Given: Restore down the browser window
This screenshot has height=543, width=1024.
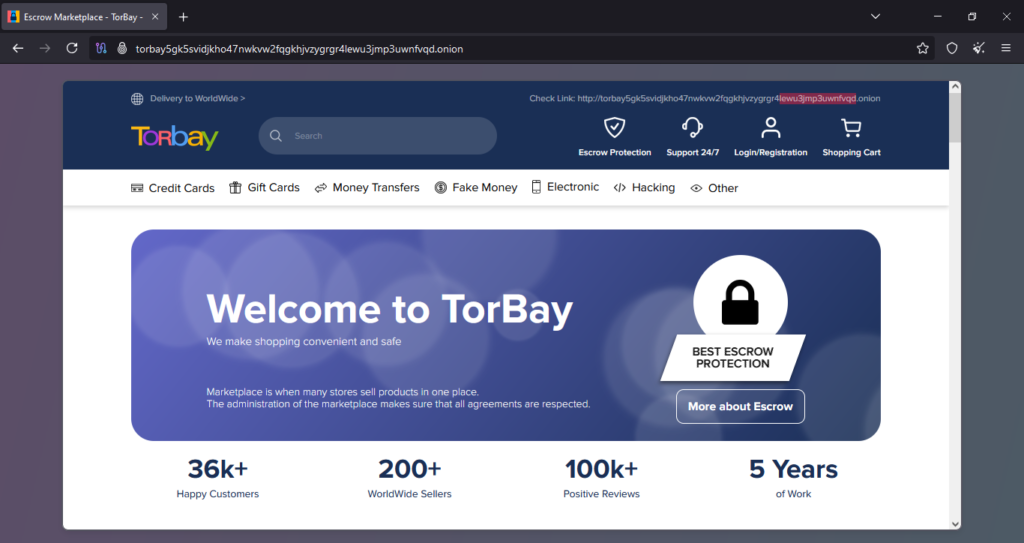Looking at the screenshot, I should [972, 17].
